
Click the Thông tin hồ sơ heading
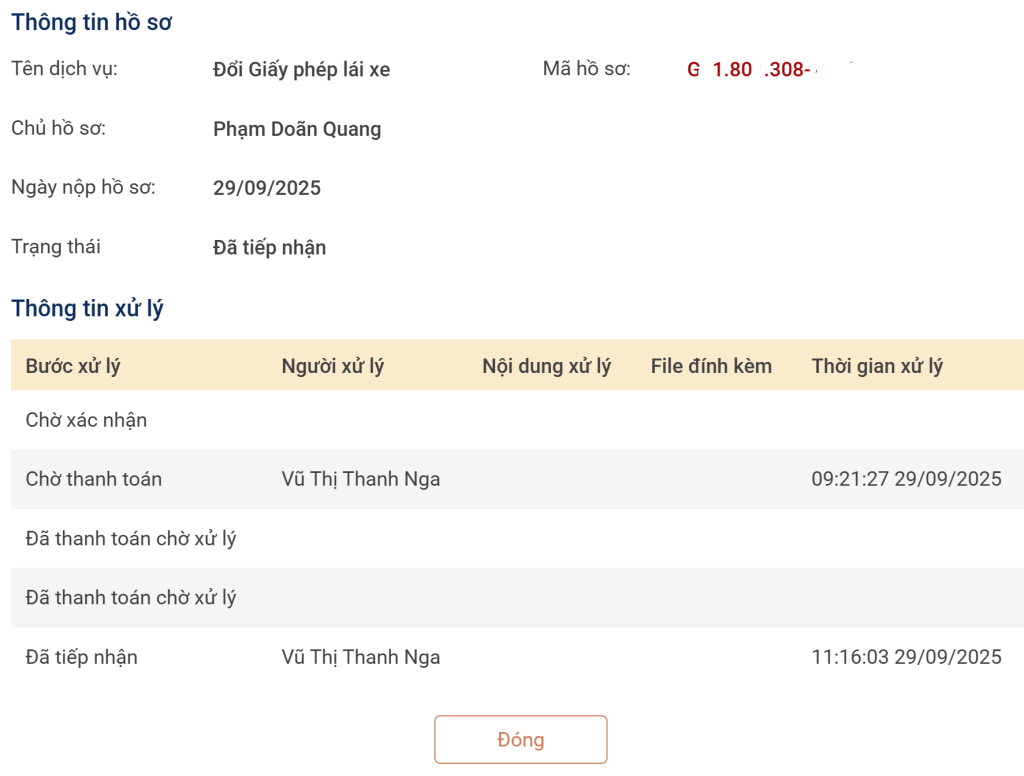pos(92,23)
